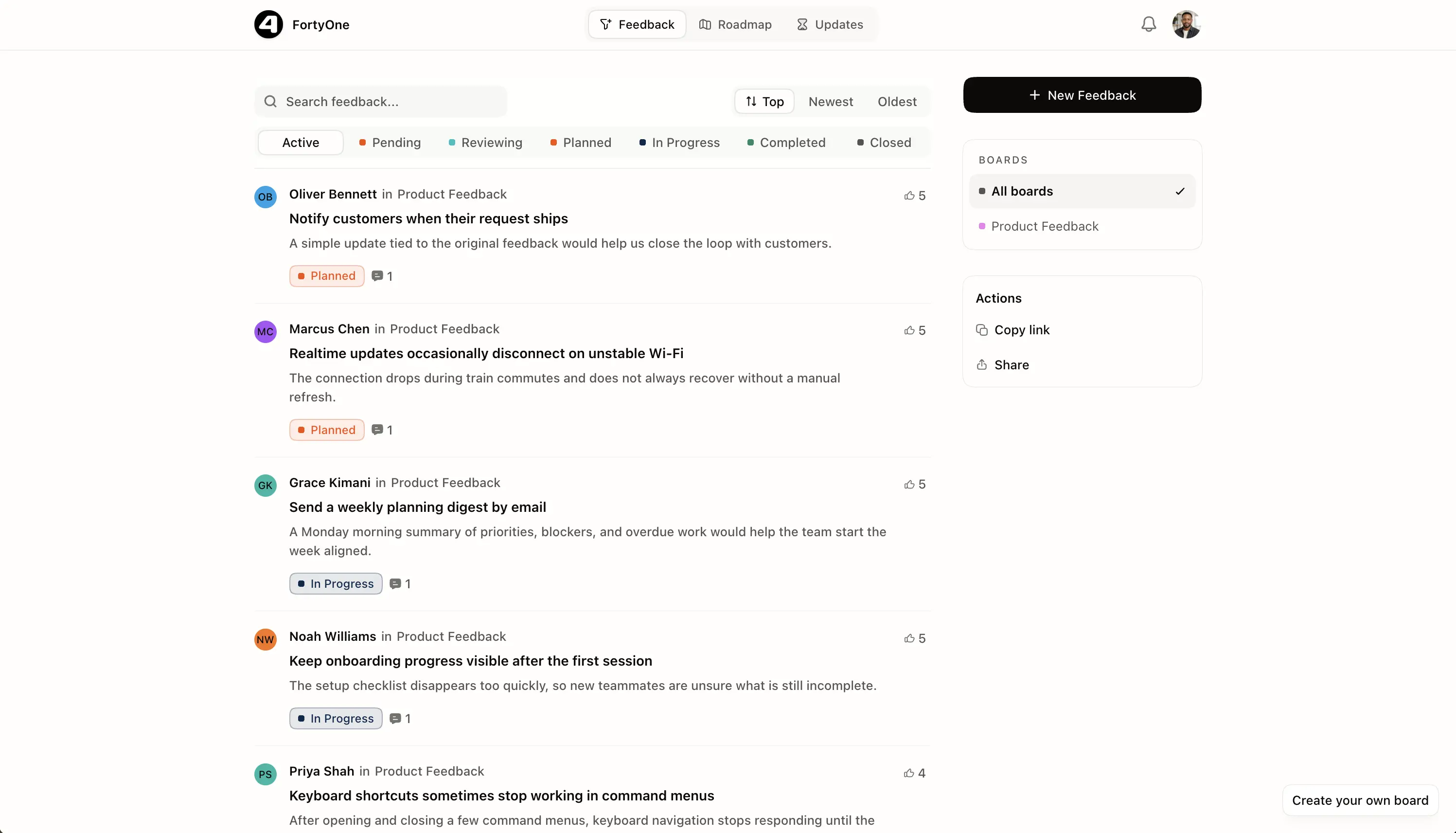This screenshot has height=833, width=1456.
Task: Sort feedback by Newest
Action: [831, 102]
